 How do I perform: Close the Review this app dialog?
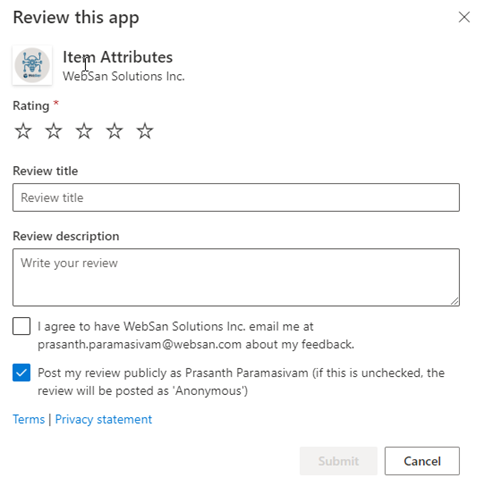coord(464,17)
